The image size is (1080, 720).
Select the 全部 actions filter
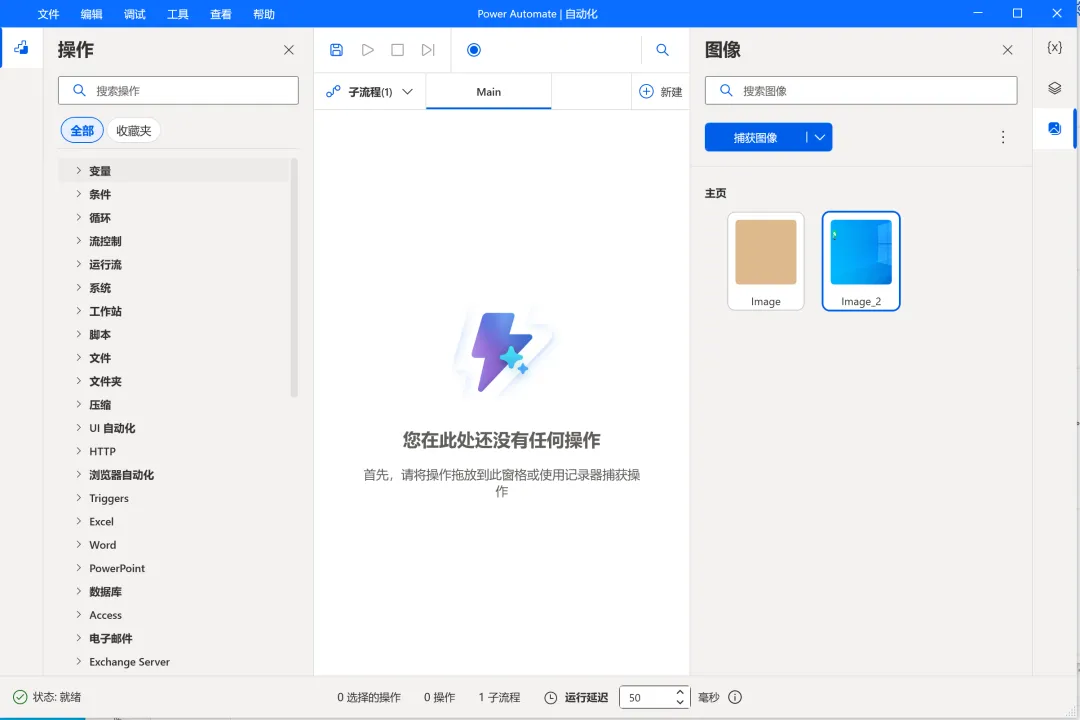click(82, 130)
